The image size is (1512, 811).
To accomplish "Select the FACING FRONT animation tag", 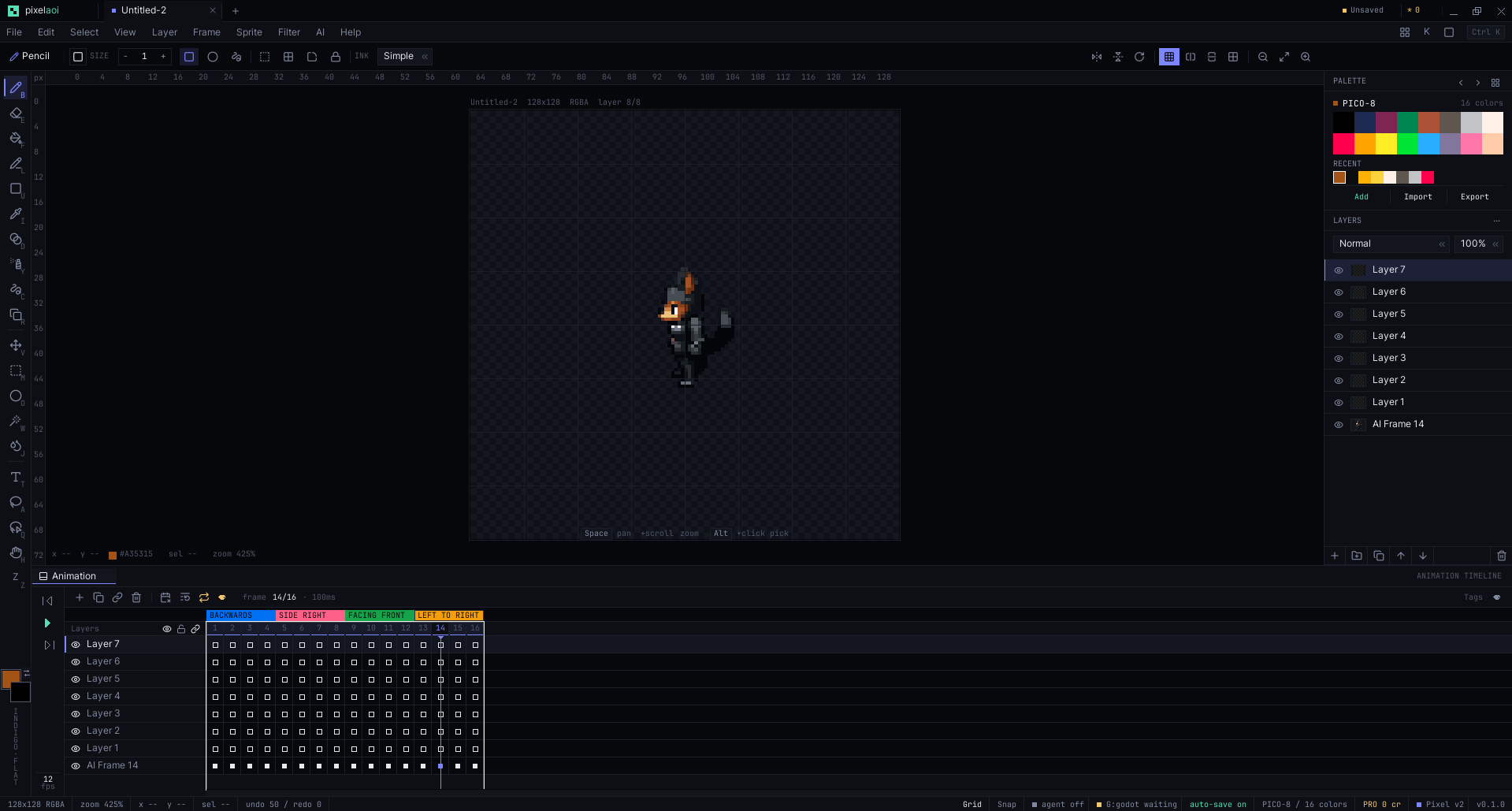I will click(379, 616).
